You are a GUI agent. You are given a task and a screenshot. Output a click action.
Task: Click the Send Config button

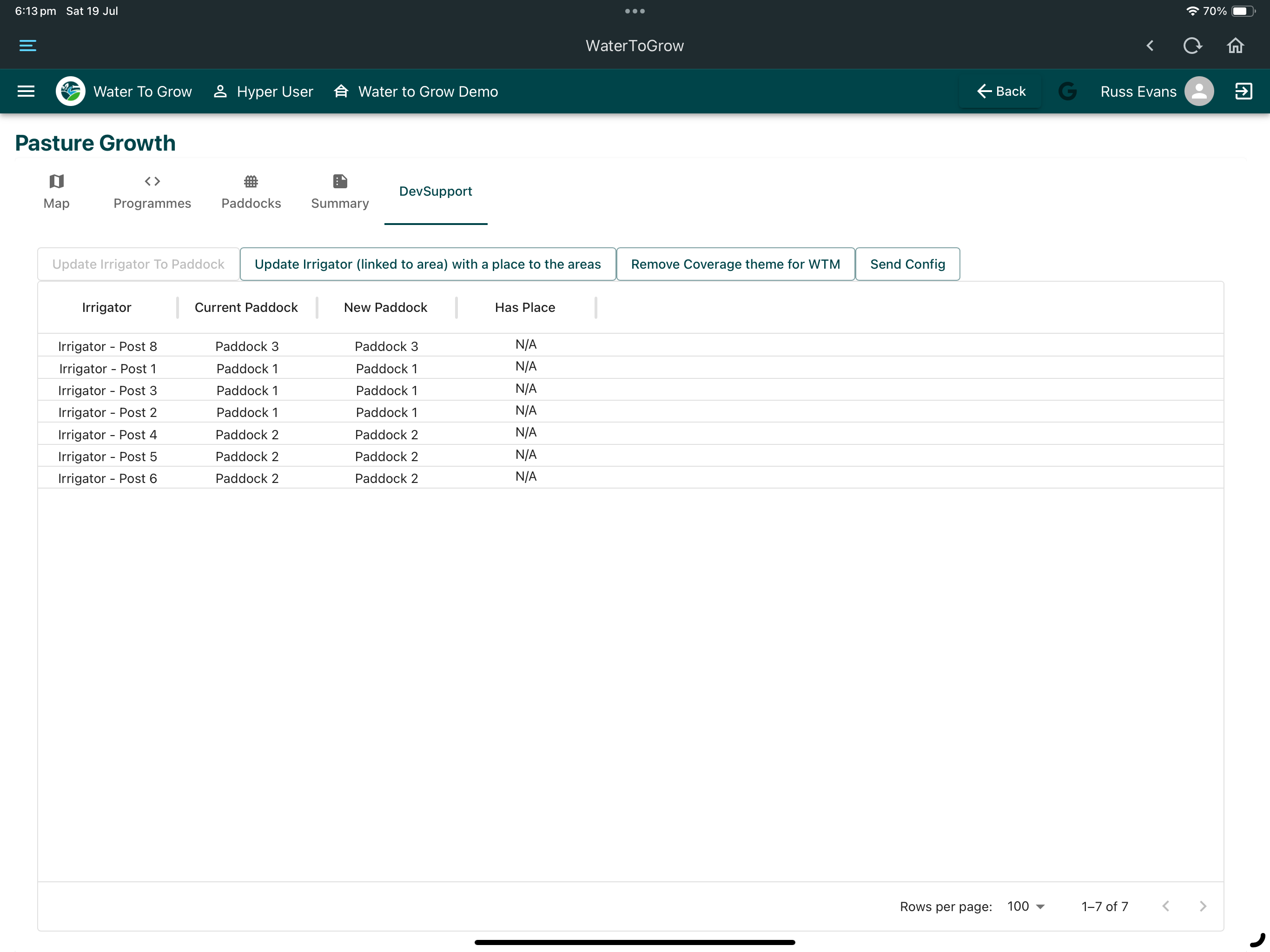coord(907,264)
